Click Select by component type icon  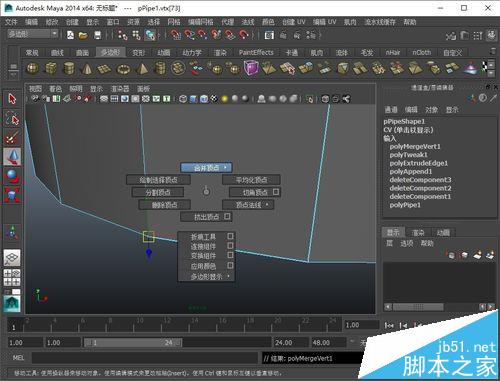(x=150, y=35)
